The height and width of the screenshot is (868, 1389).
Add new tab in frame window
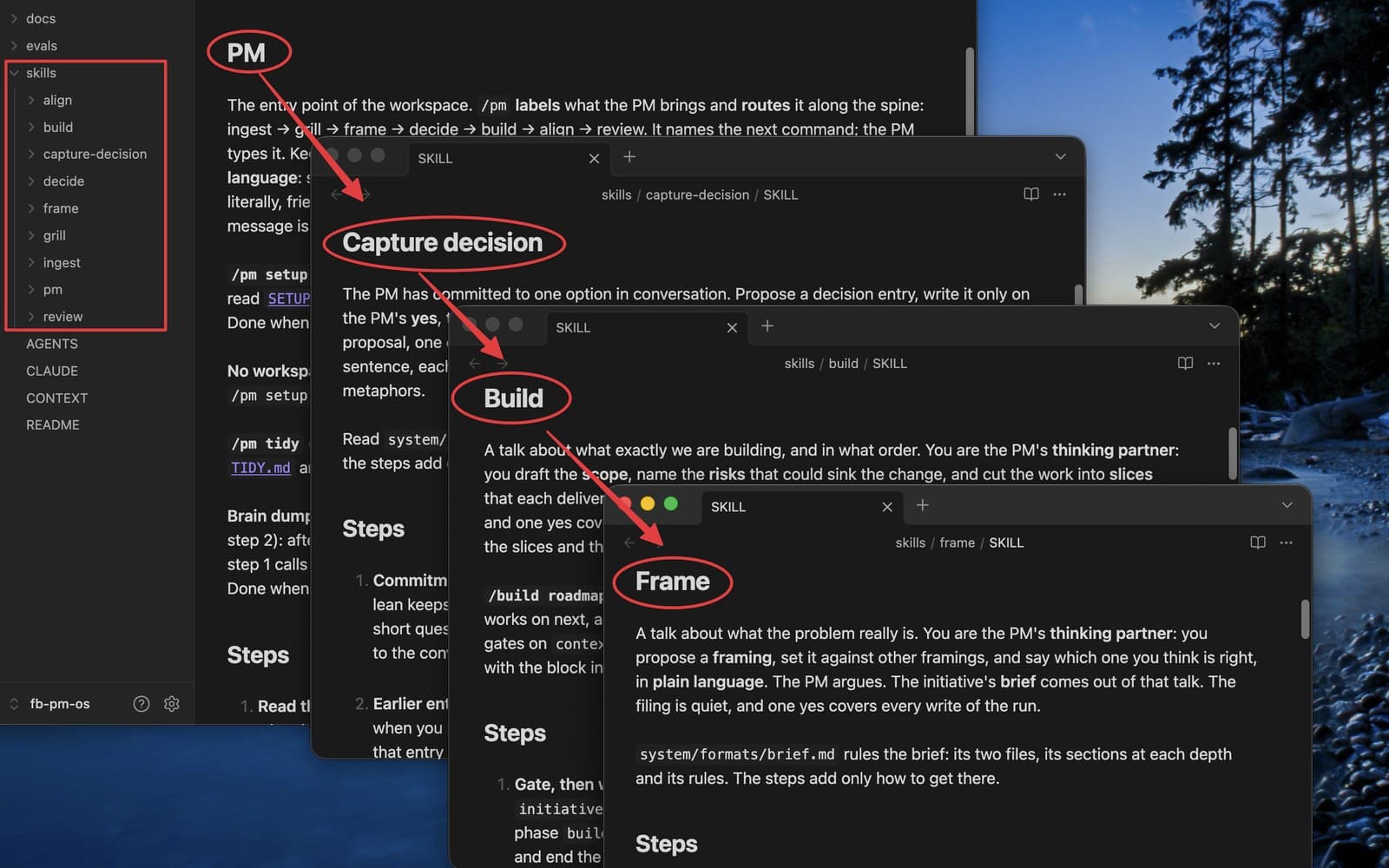[x=923, y=505]
